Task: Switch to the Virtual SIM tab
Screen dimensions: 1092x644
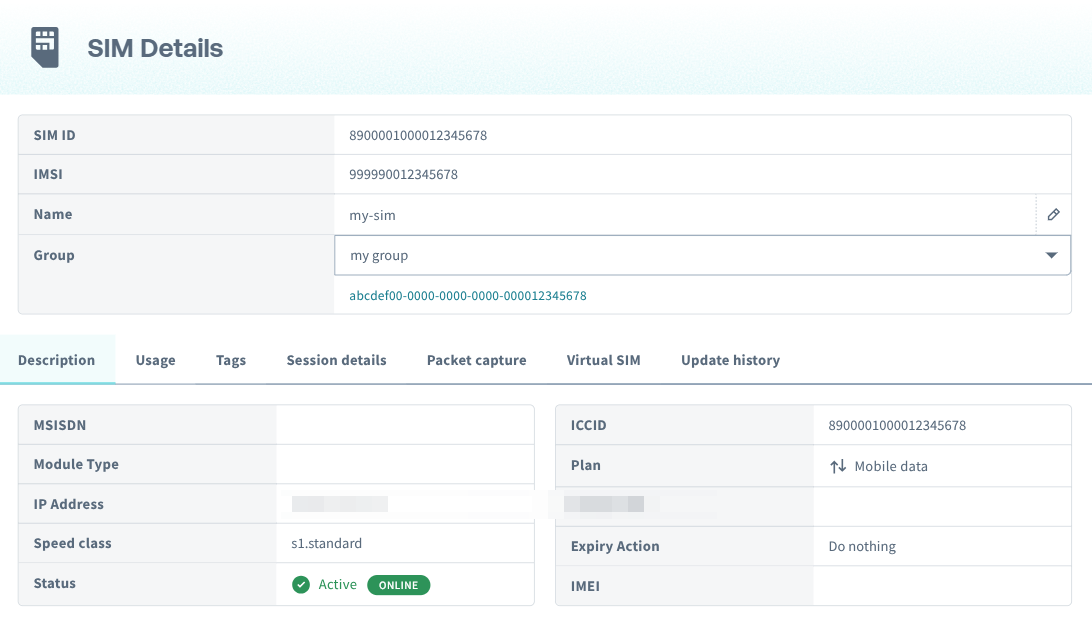Action: 603,360
